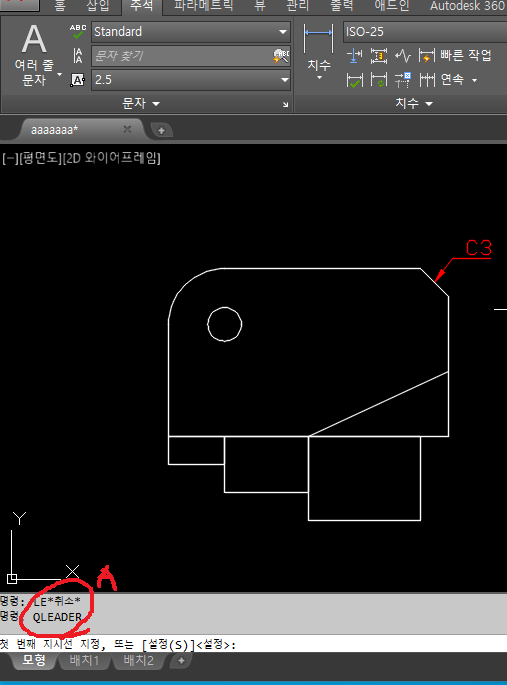Image resolution: width=507 pixels, height=685 pixels.
Task: Select the Adjust Dimension Space icon
Action: (x=379, y=56)
